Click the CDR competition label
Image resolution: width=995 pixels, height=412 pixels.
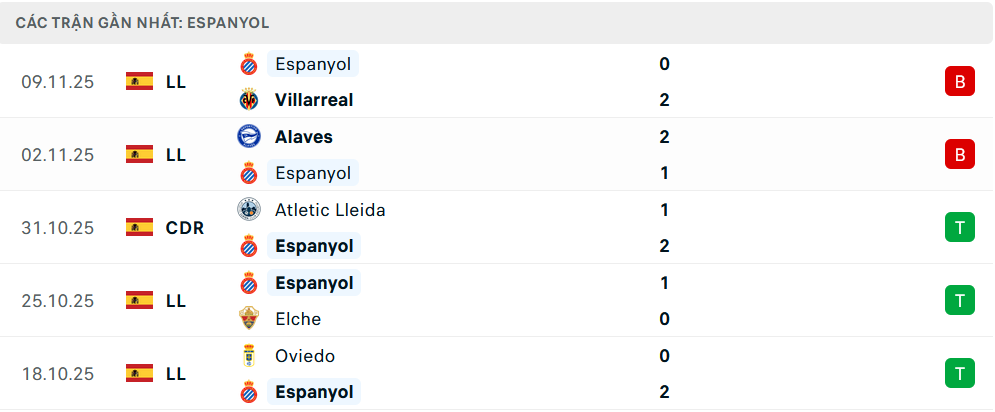click(x=185, y=228)
